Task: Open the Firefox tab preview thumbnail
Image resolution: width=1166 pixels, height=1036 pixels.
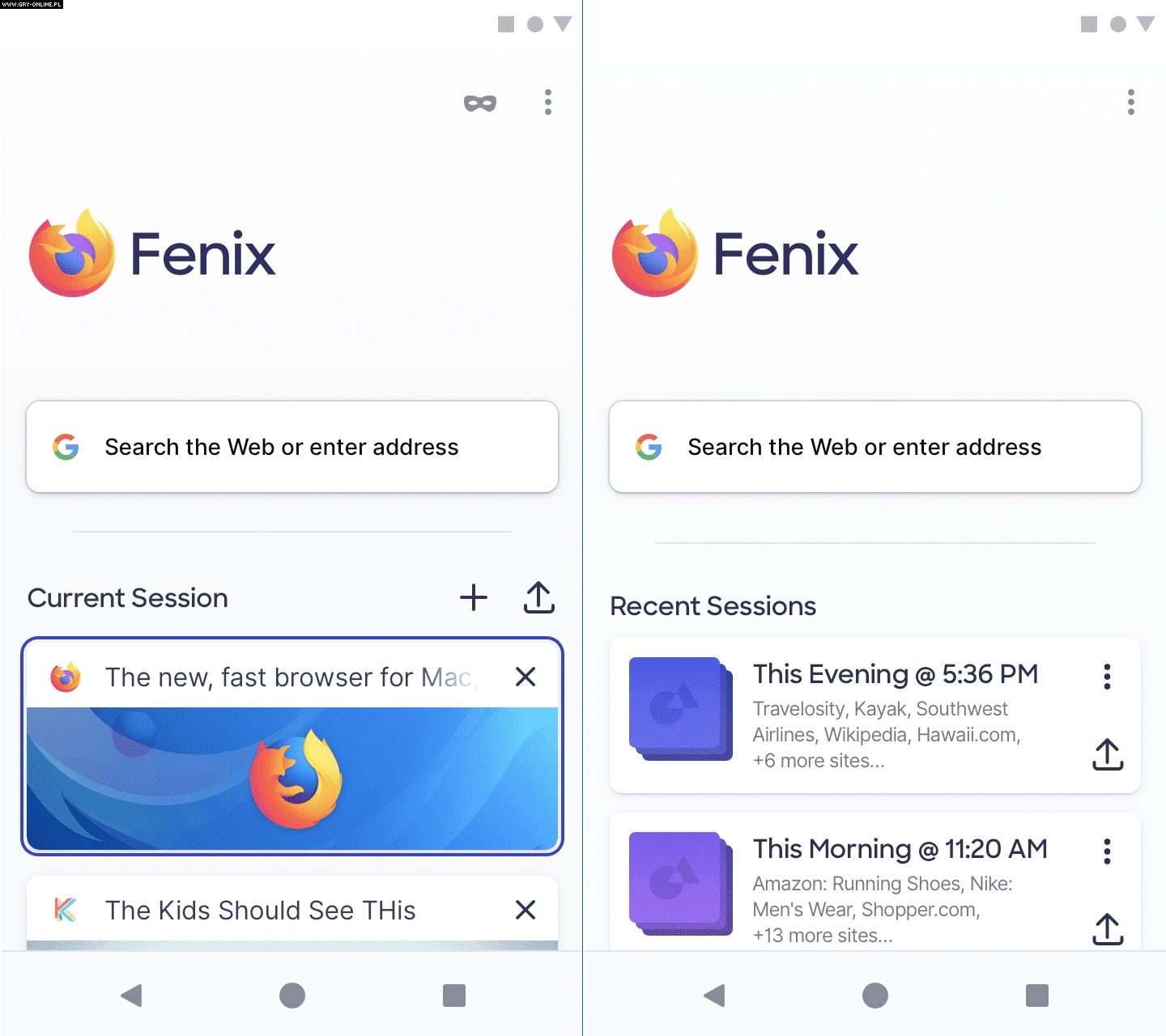Action: pyautogui.click(x=292, y=779)
